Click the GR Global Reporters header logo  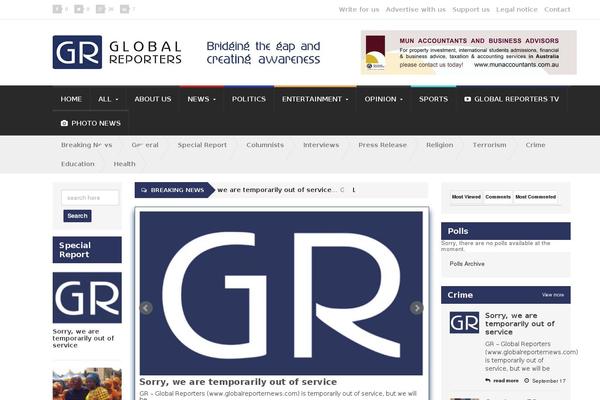[117, 52]
